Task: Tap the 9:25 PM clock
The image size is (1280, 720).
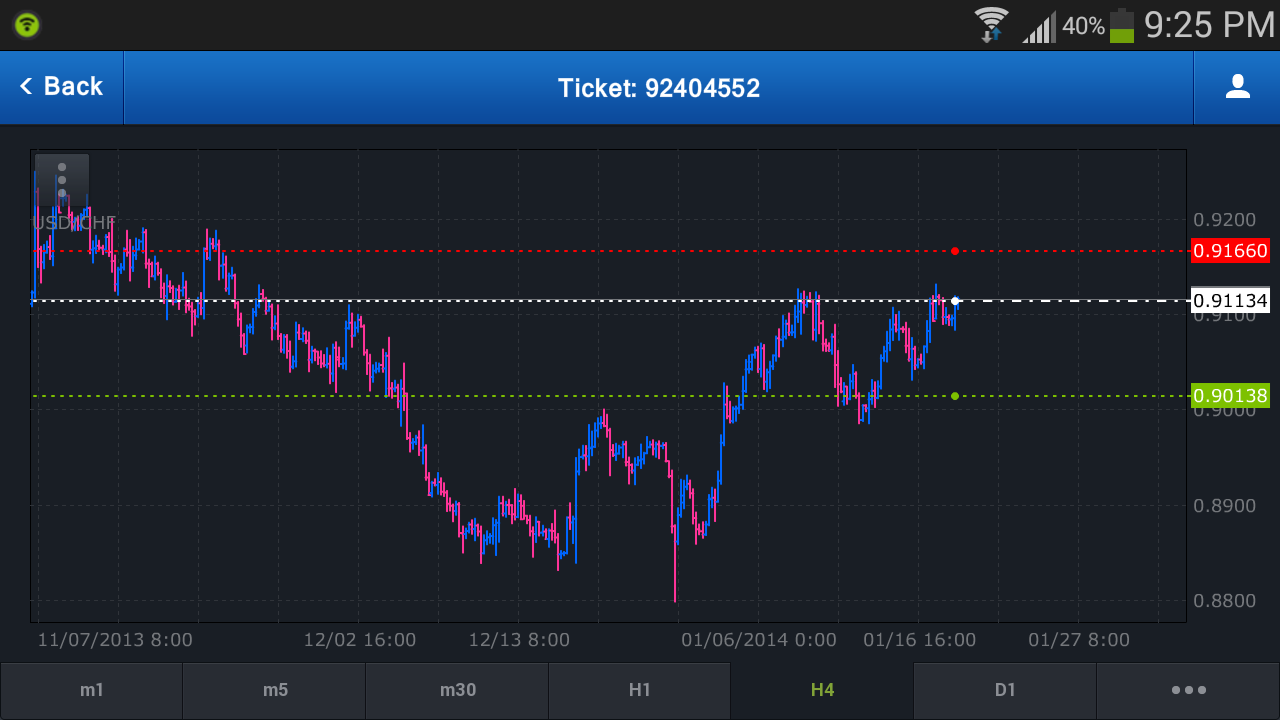Action: (1209, 25)
